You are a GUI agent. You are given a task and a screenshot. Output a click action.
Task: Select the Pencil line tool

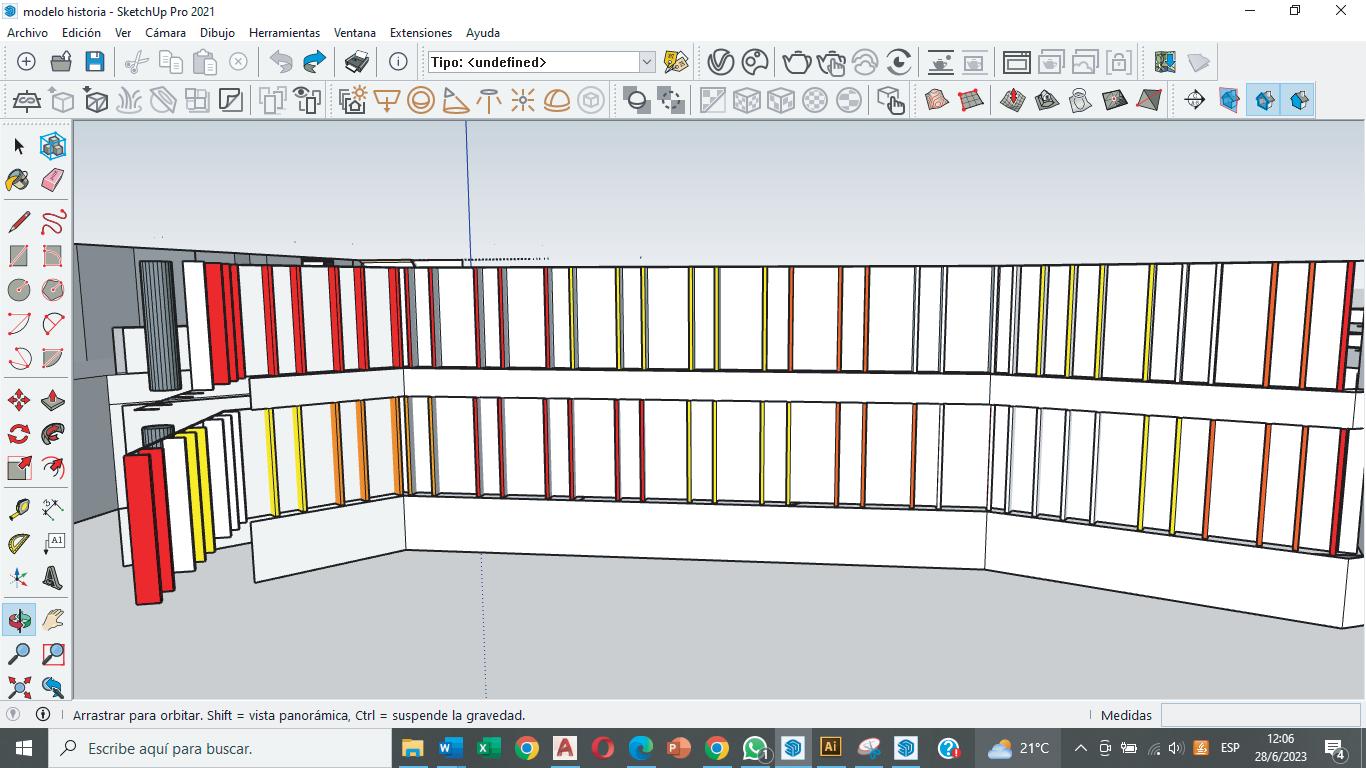point(18,221)
